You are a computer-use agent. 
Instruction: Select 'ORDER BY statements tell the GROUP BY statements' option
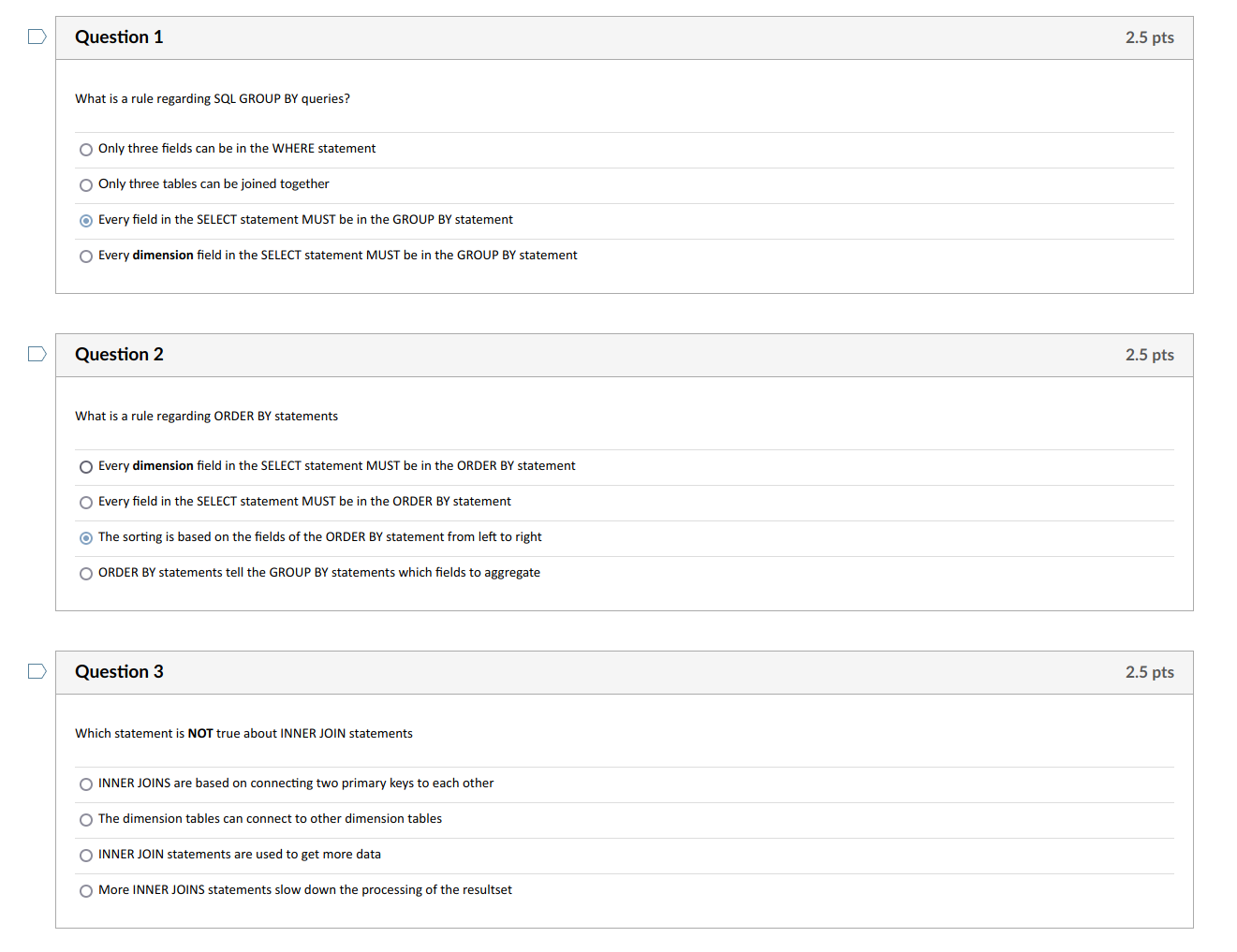point(85,573)
